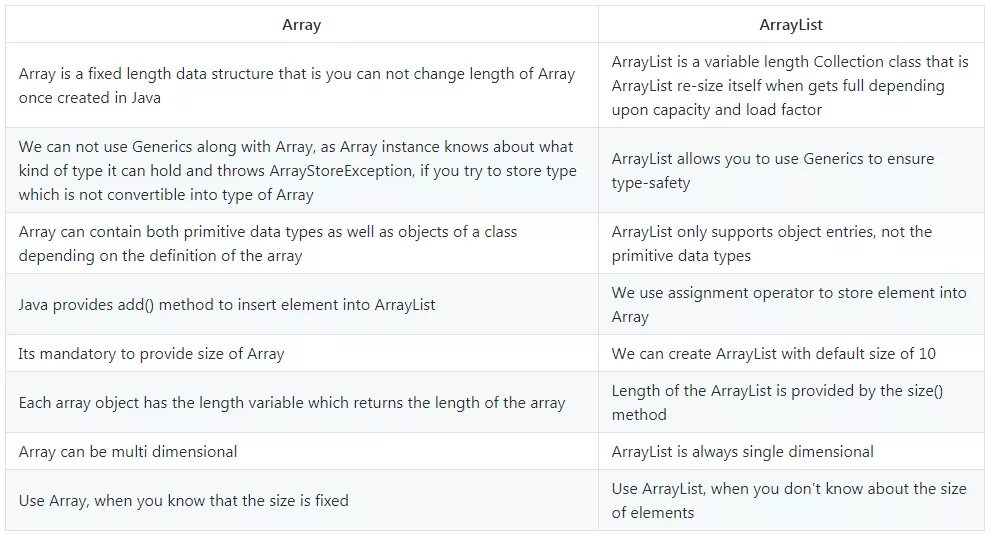Click the assignment operator cell
The height and width of the screenshot is (535, 992).
point(791,304)
